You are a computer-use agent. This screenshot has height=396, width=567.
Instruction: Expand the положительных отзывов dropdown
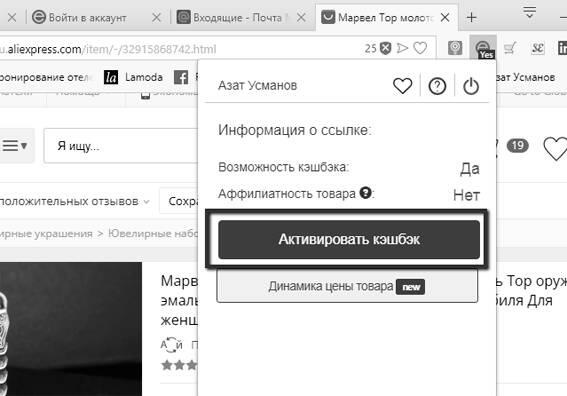tap(74, 201)
